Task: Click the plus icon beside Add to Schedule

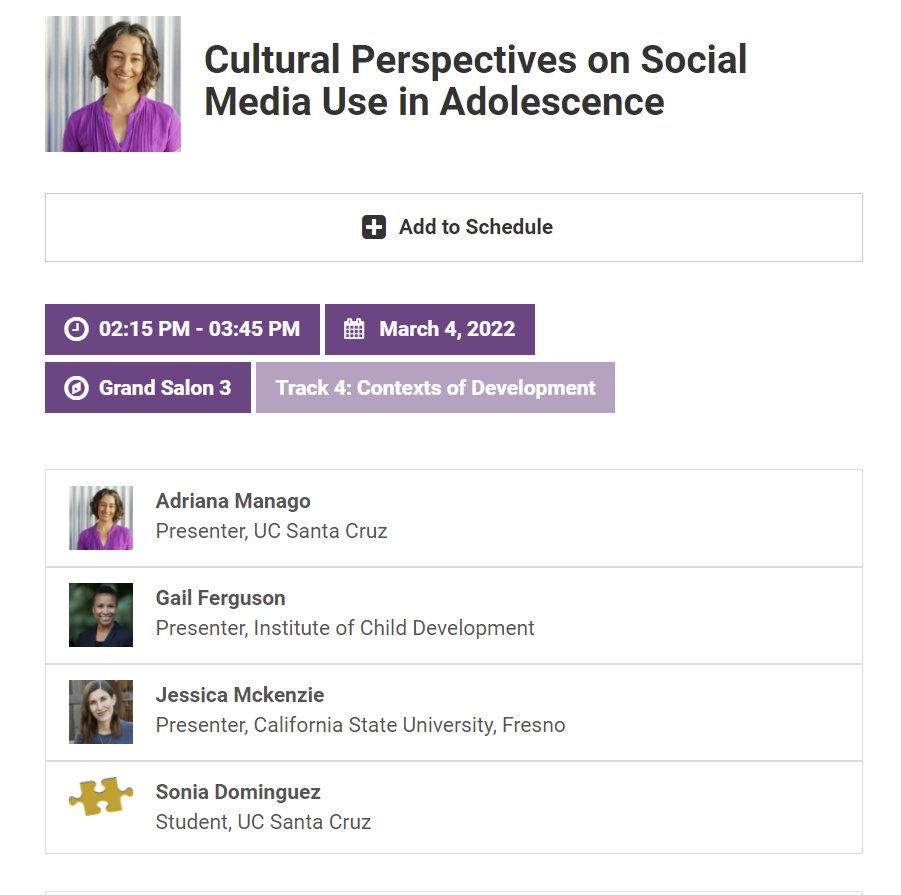Action: pyautogui.click(x=374, y=227)
